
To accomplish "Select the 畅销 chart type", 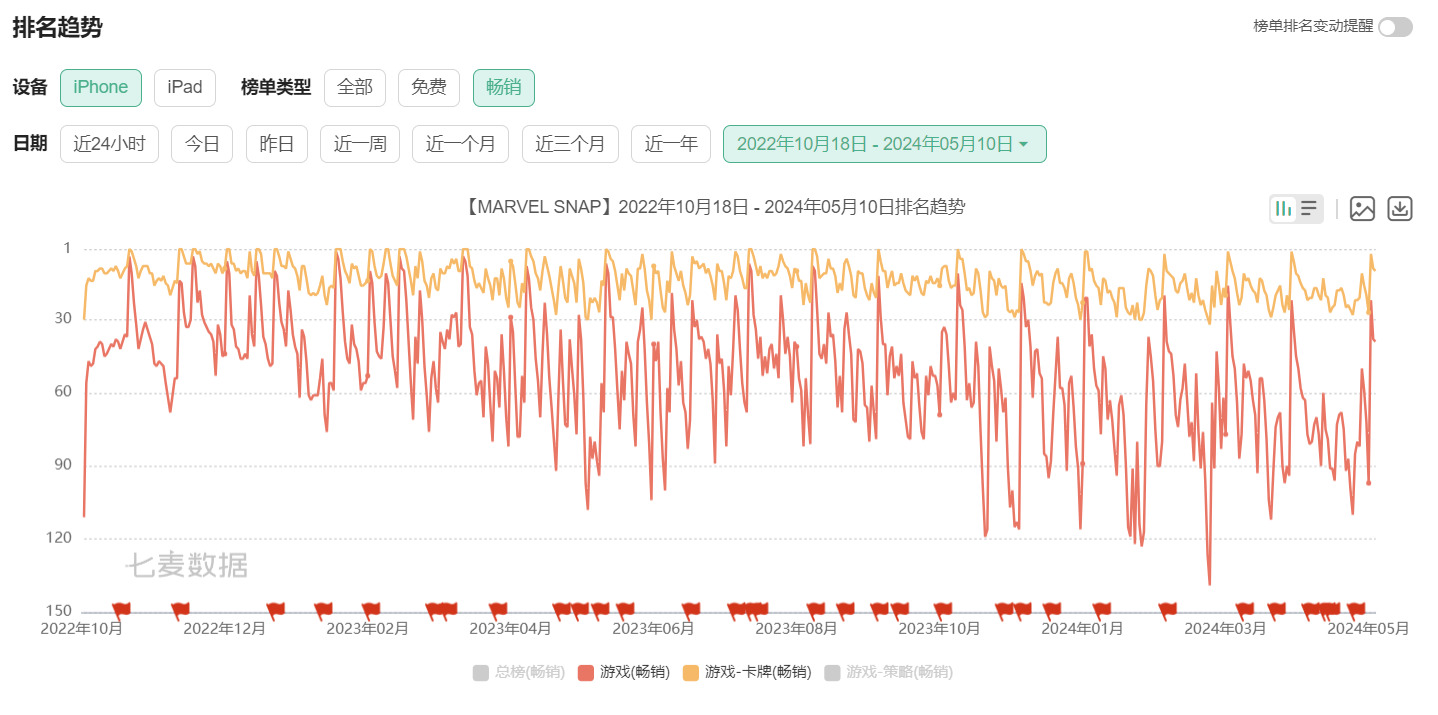I will (504, 88).
